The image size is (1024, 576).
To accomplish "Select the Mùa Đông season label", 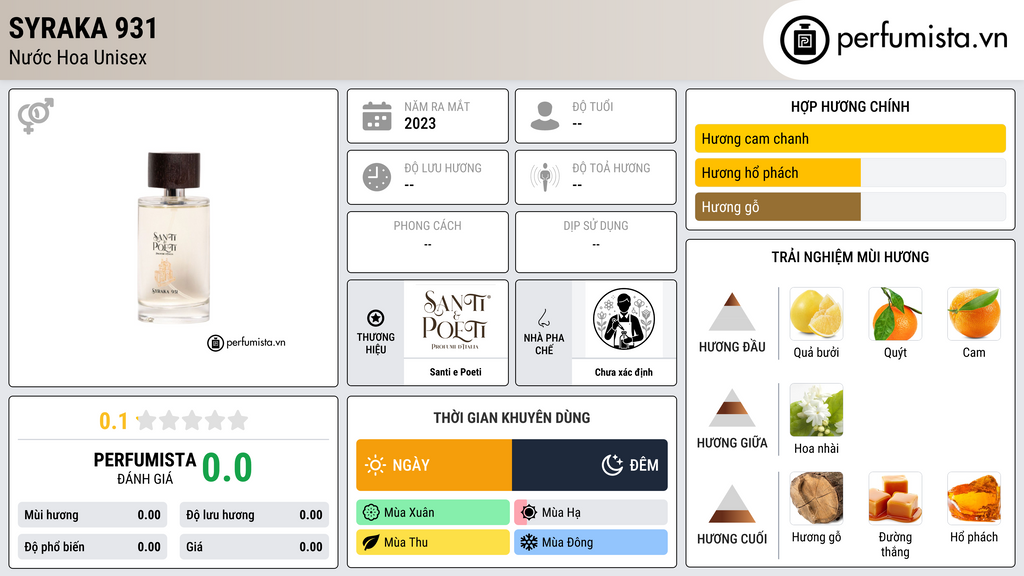I will [591, 542].
